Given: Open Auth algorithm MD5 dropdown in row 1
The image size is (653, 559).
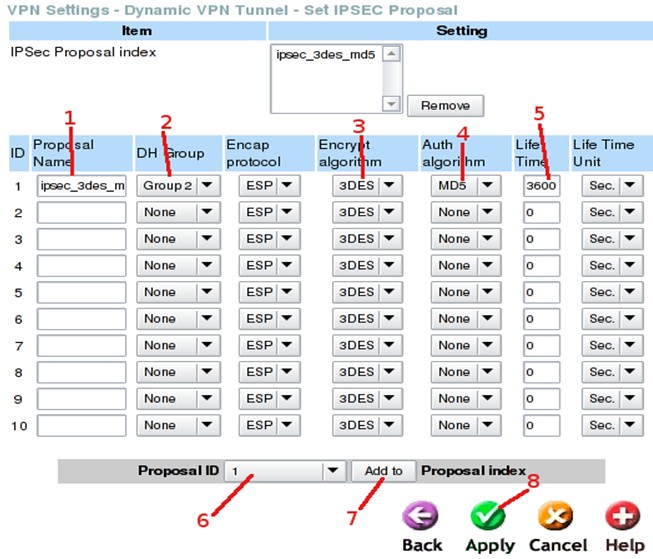Looking at the screenshot, I should [464, 185].
